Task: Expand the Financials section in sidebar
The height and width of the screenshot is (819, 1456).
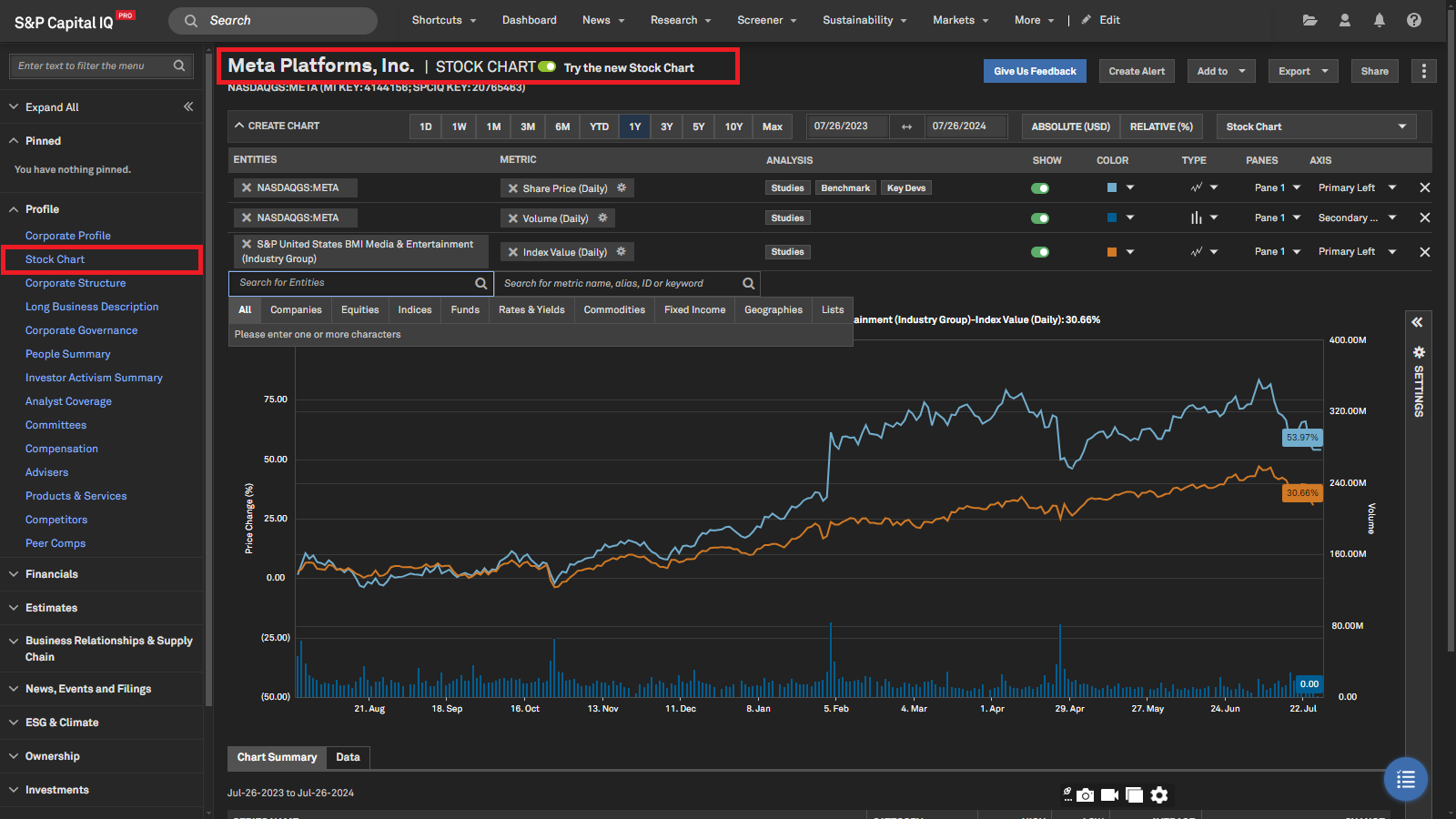Action: (52, 574)
